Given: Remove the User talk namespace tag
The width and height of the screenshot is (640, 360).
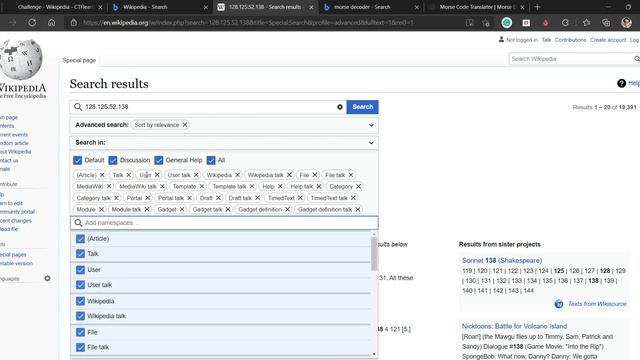Looking at the screenshot, I should (x=196, y=175).
